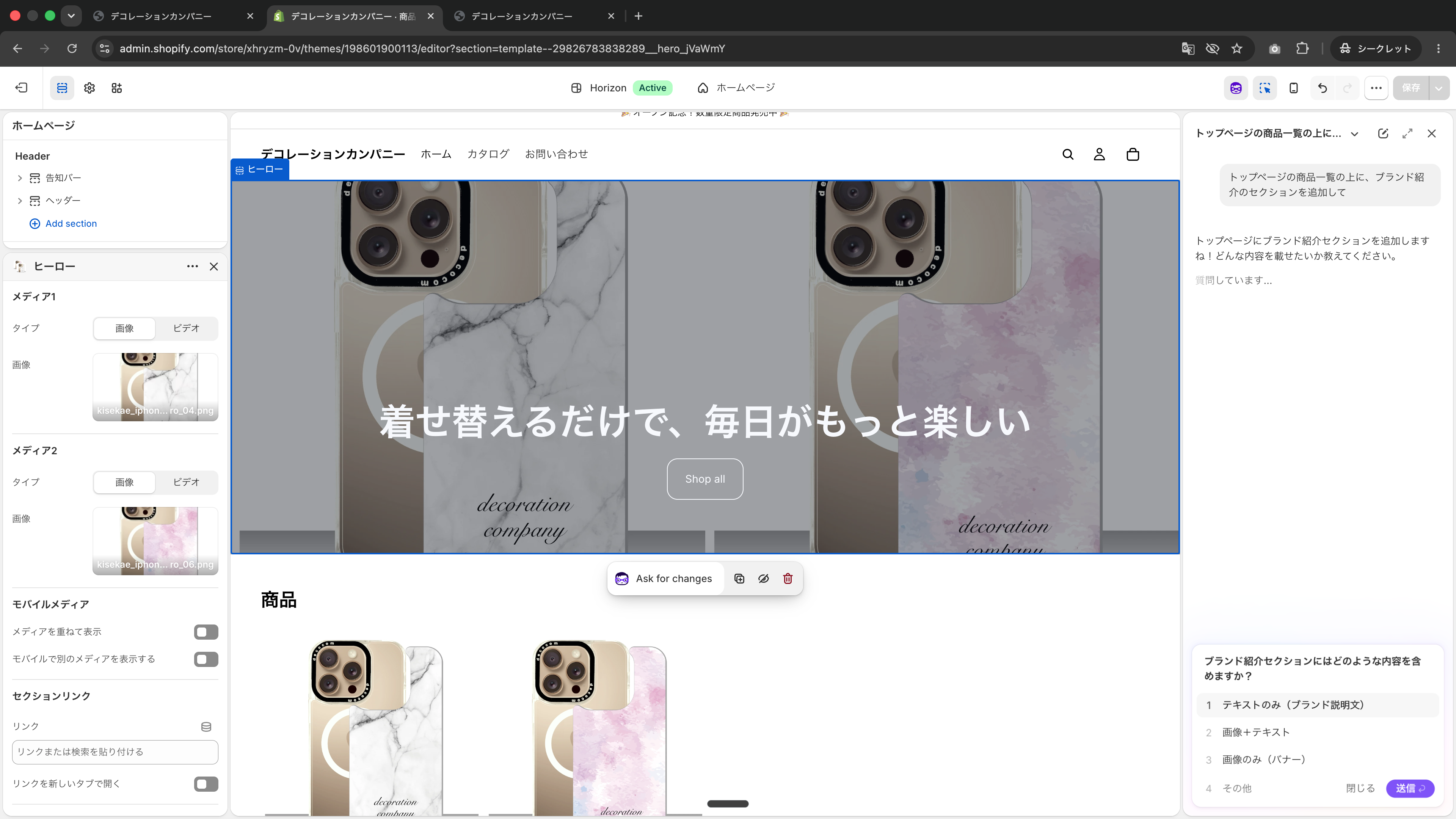Connect dynamic source icon beside リンク
Viewport: 1456px width, 819px height.
pos(206,726)
